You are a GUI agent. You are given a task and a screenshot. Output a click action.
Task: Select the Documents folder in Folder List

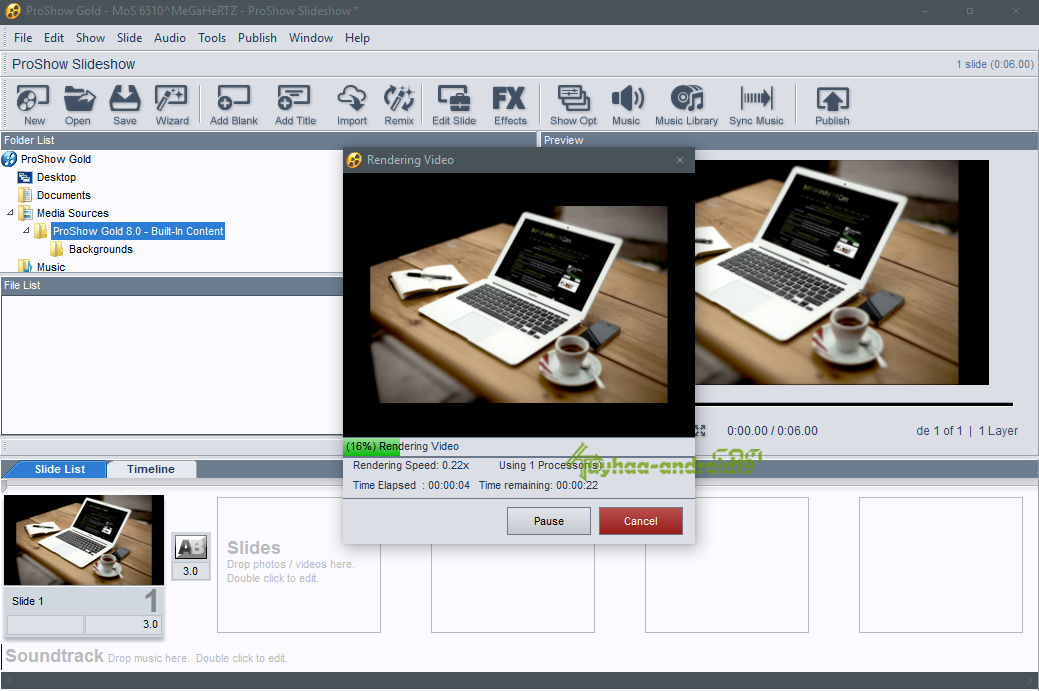64,195
